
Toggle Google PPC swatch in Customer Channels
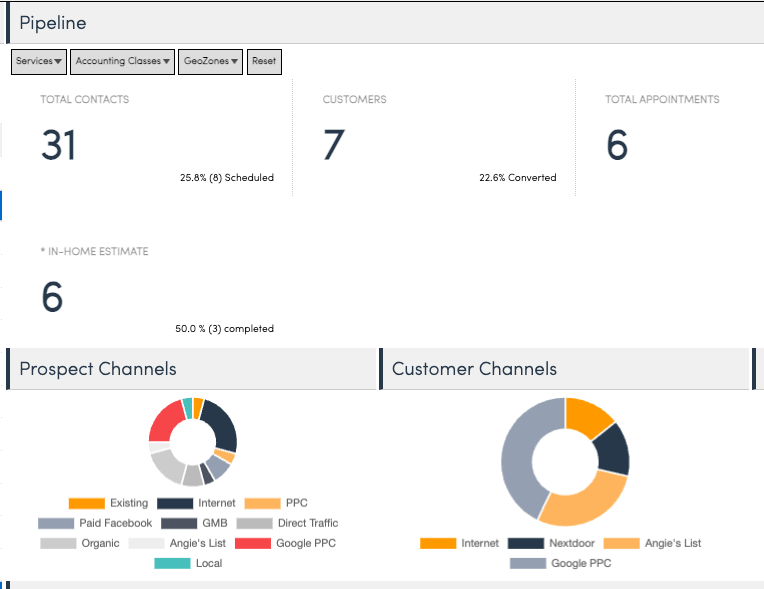pos(528,563)
